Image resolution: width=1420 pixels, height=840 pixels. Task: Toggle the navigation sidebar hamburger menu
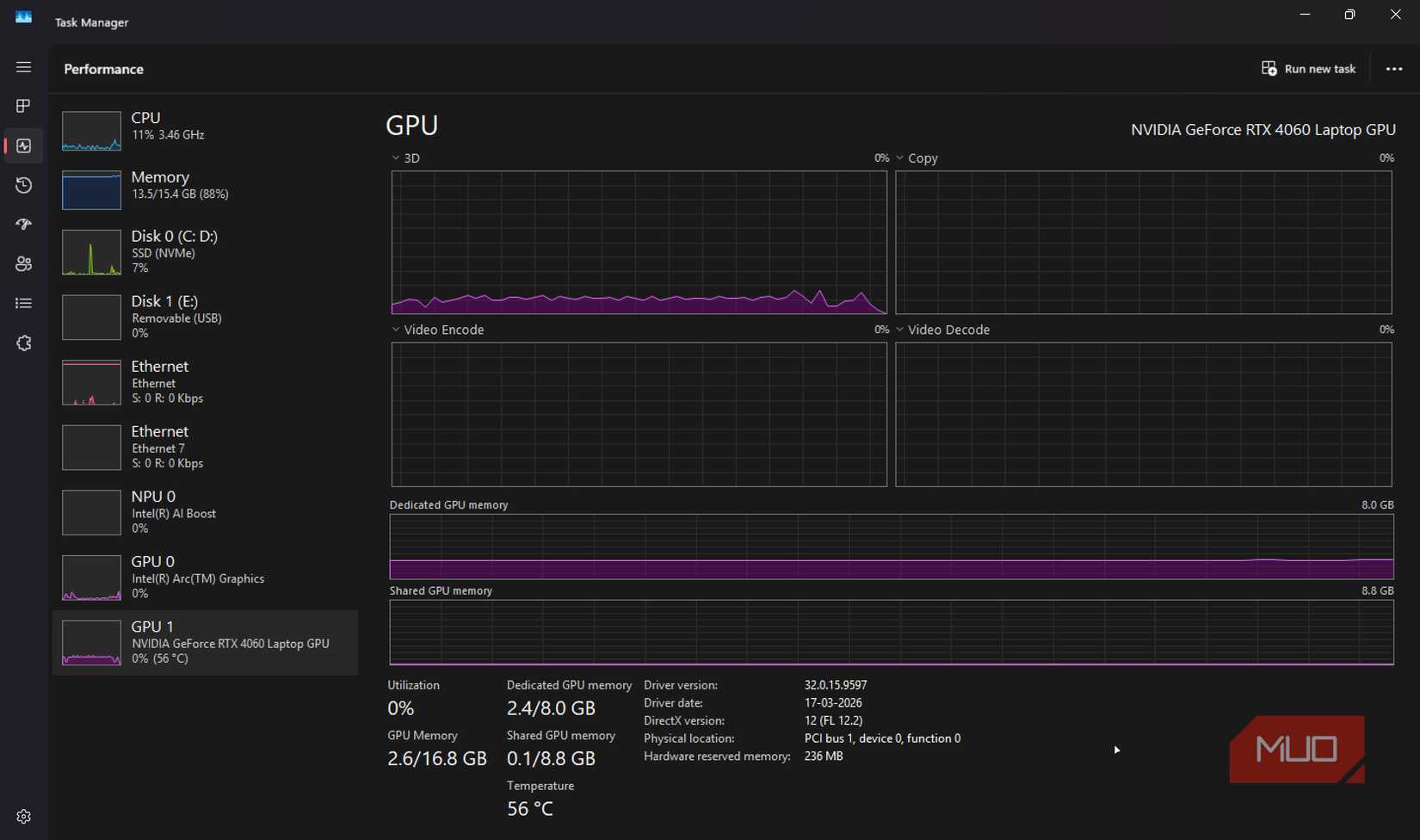pos(23,66)
